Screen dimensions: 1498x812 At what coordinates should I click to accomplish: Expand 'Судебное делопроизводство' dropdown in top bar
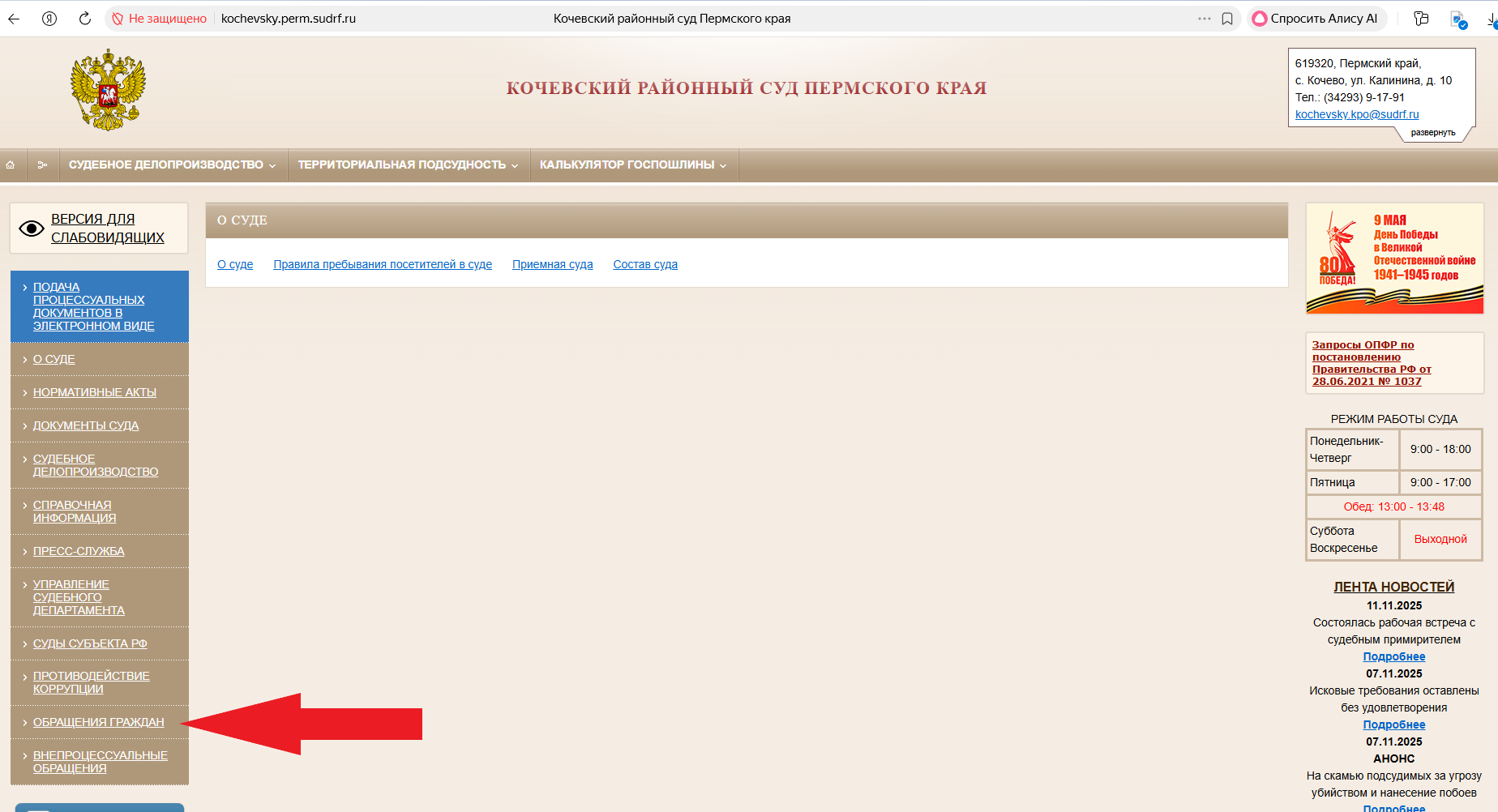(x=172, y=165)
